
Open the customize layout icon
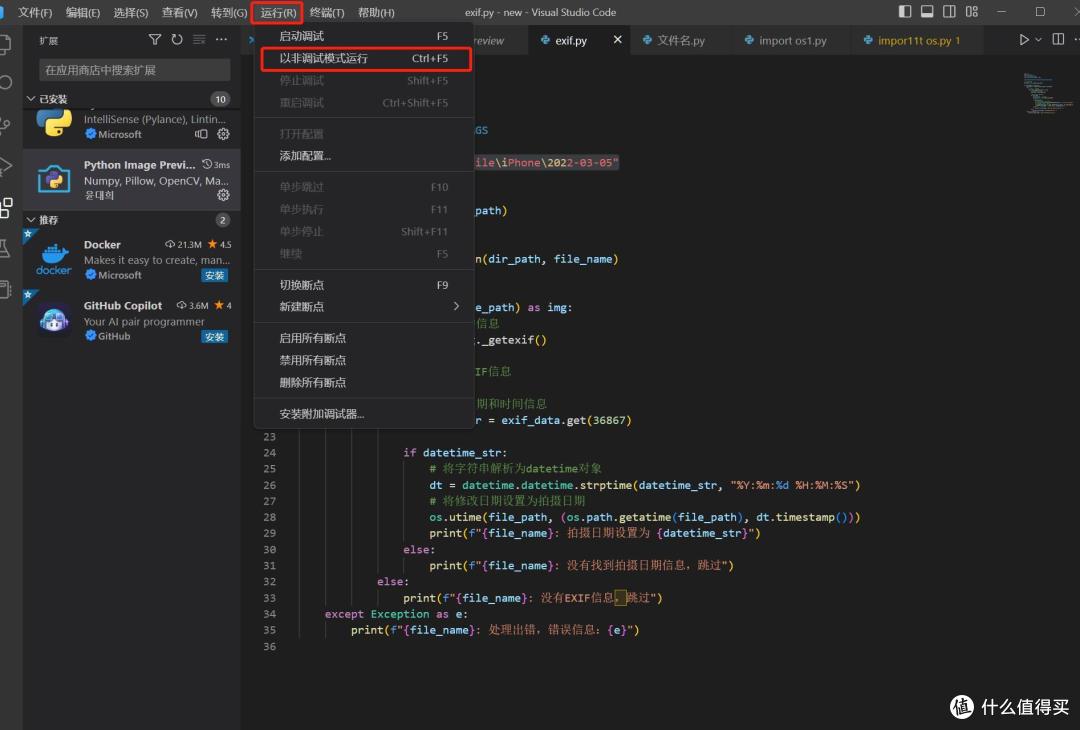click(x=972, y=12)
